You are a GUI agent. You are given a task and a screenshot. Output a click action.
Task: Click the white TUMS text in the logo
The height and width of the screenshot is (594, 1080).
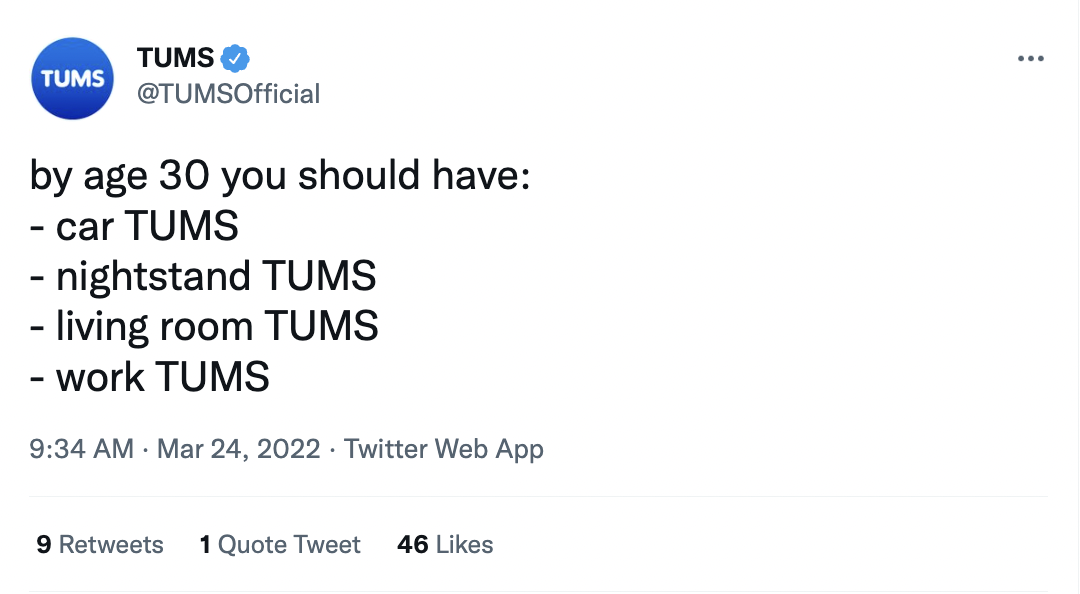[x=72, y=79]
